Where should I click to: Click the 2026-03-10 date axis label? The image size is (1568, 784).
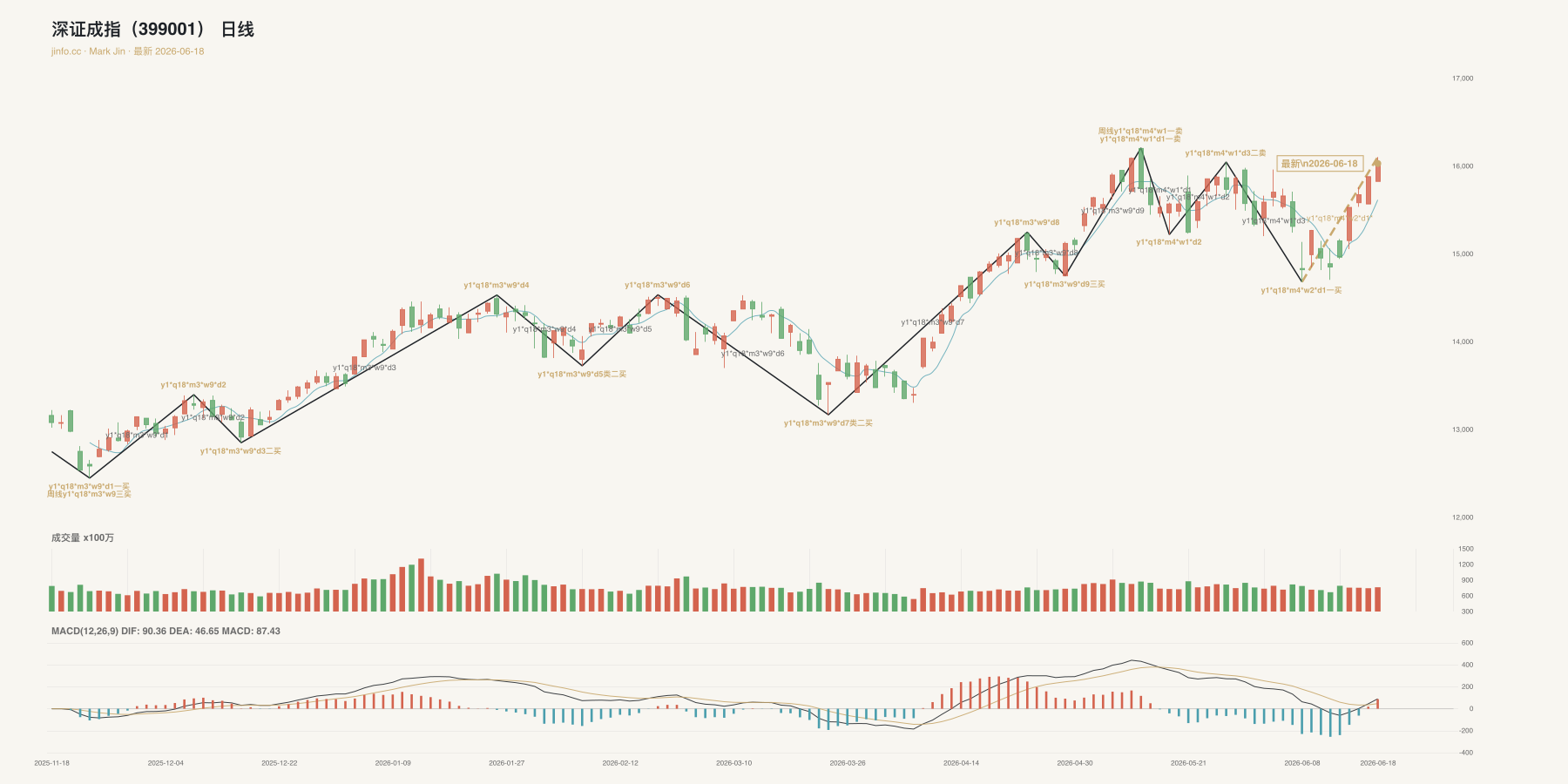click(734, 763)
